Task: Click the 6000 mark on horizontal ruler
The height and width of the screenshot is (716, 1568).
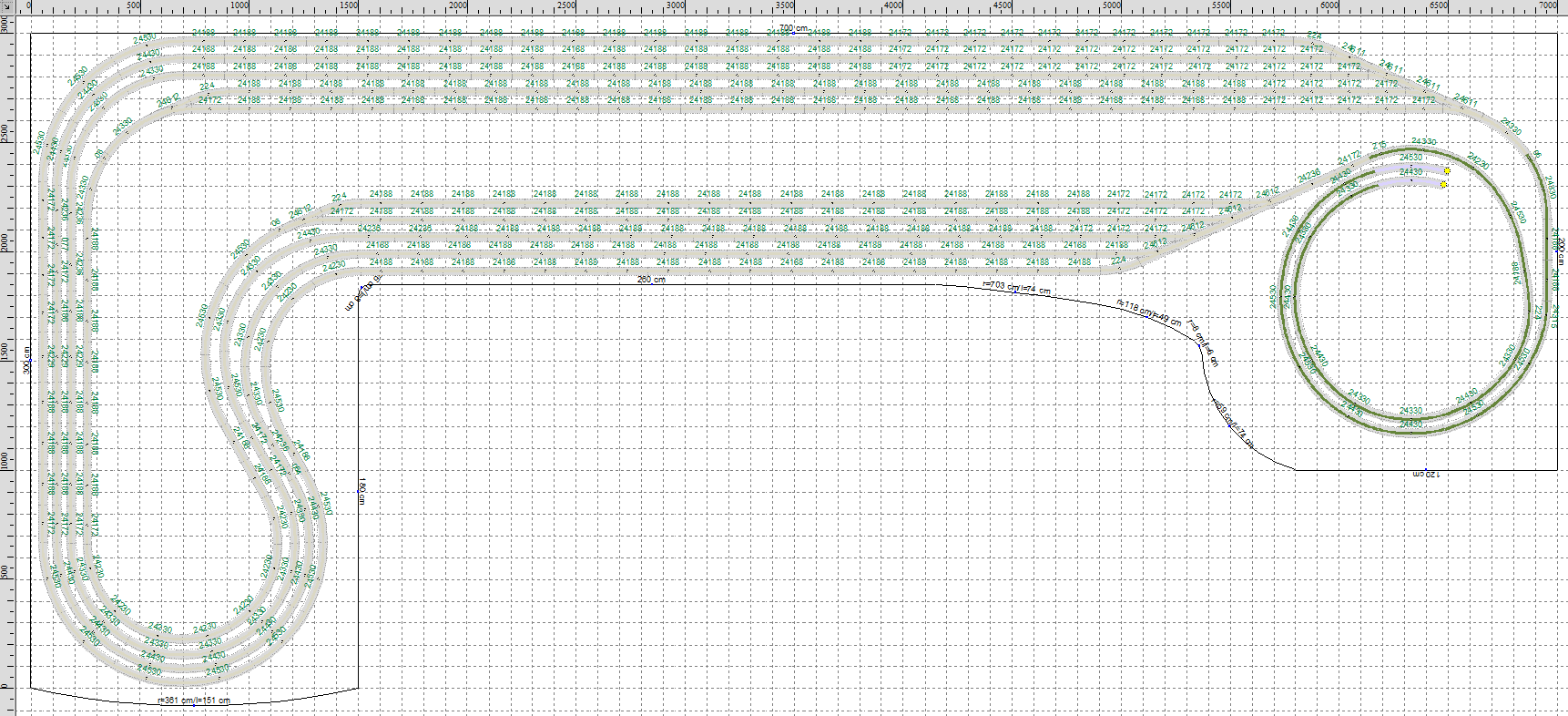Action: coord(1329,5)
